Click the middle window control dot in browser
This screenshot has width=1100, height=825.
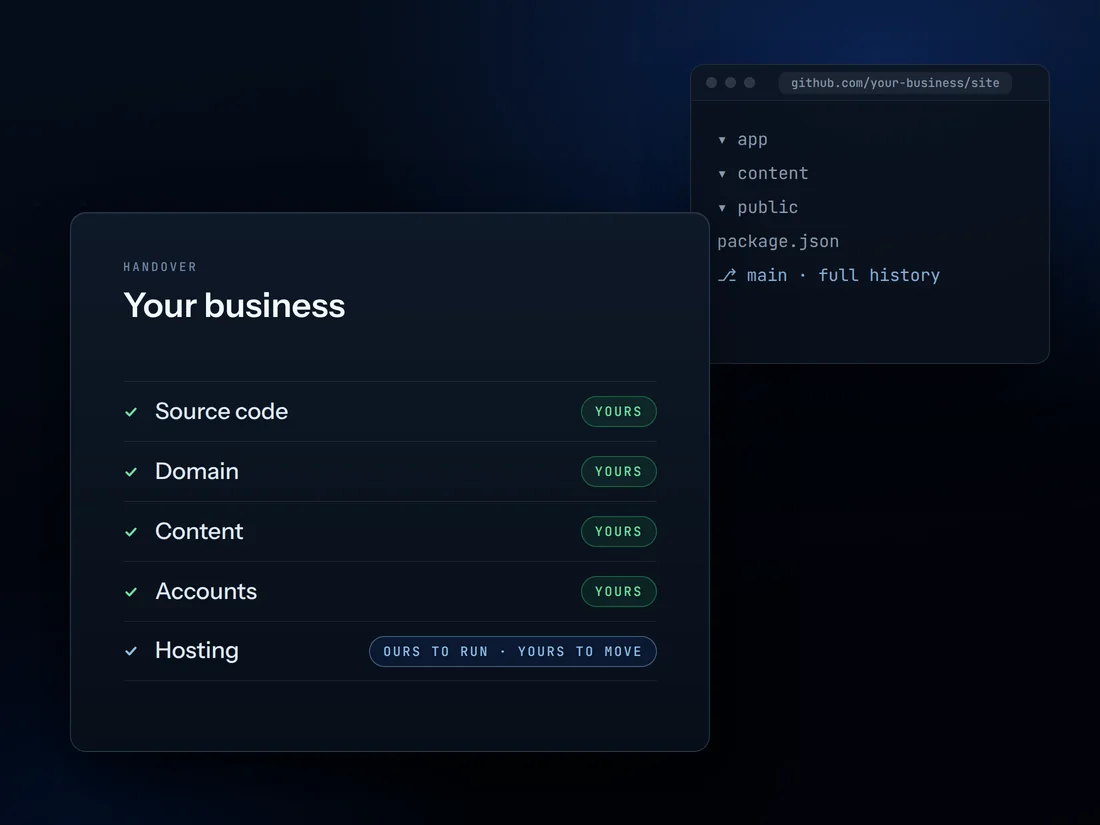730,83
